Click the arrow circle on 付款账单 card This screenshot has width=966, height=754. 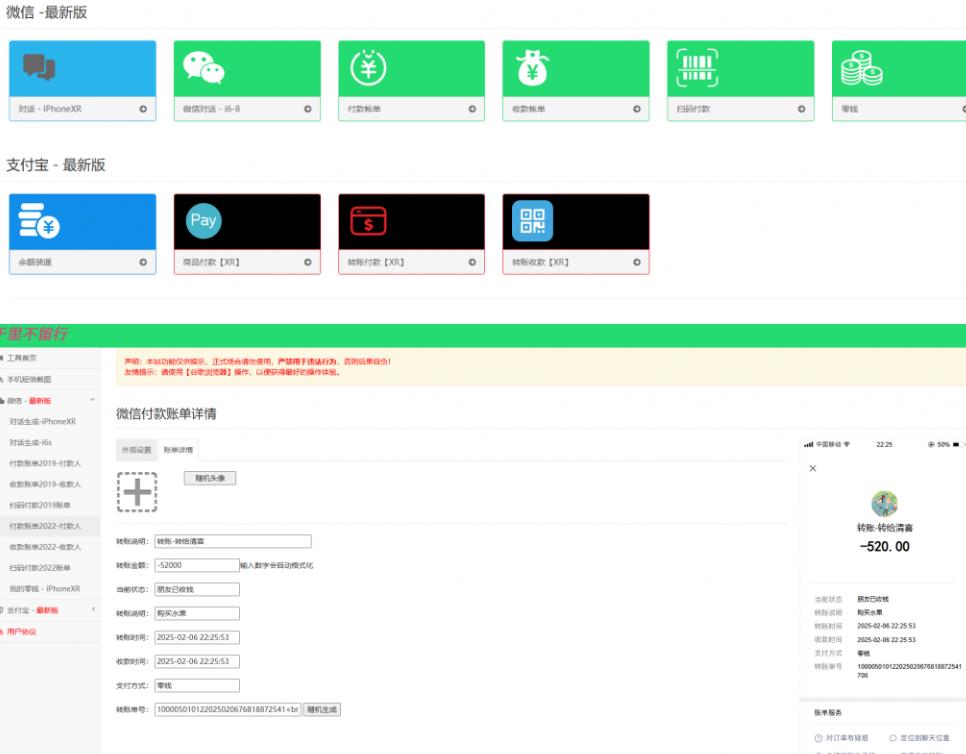472,109
